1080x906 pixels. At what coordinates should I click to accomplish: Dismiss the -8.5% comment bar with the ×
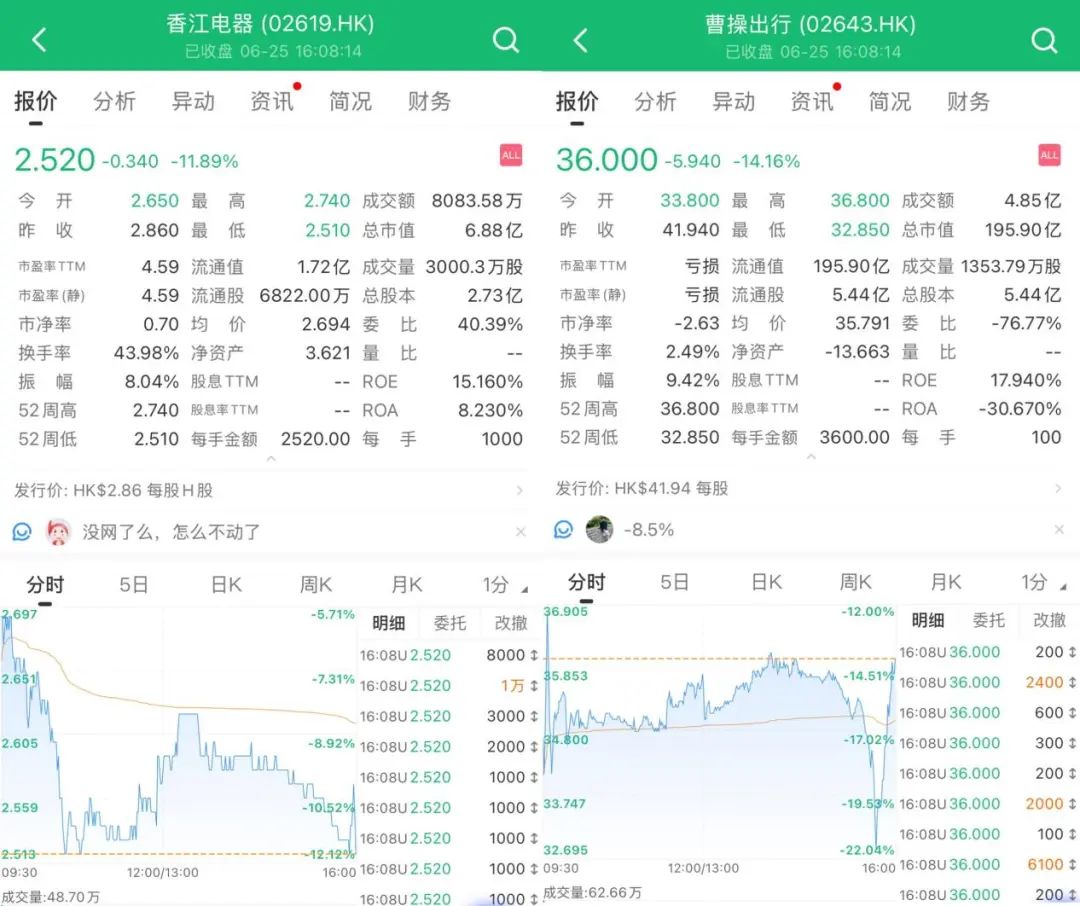1059,529
